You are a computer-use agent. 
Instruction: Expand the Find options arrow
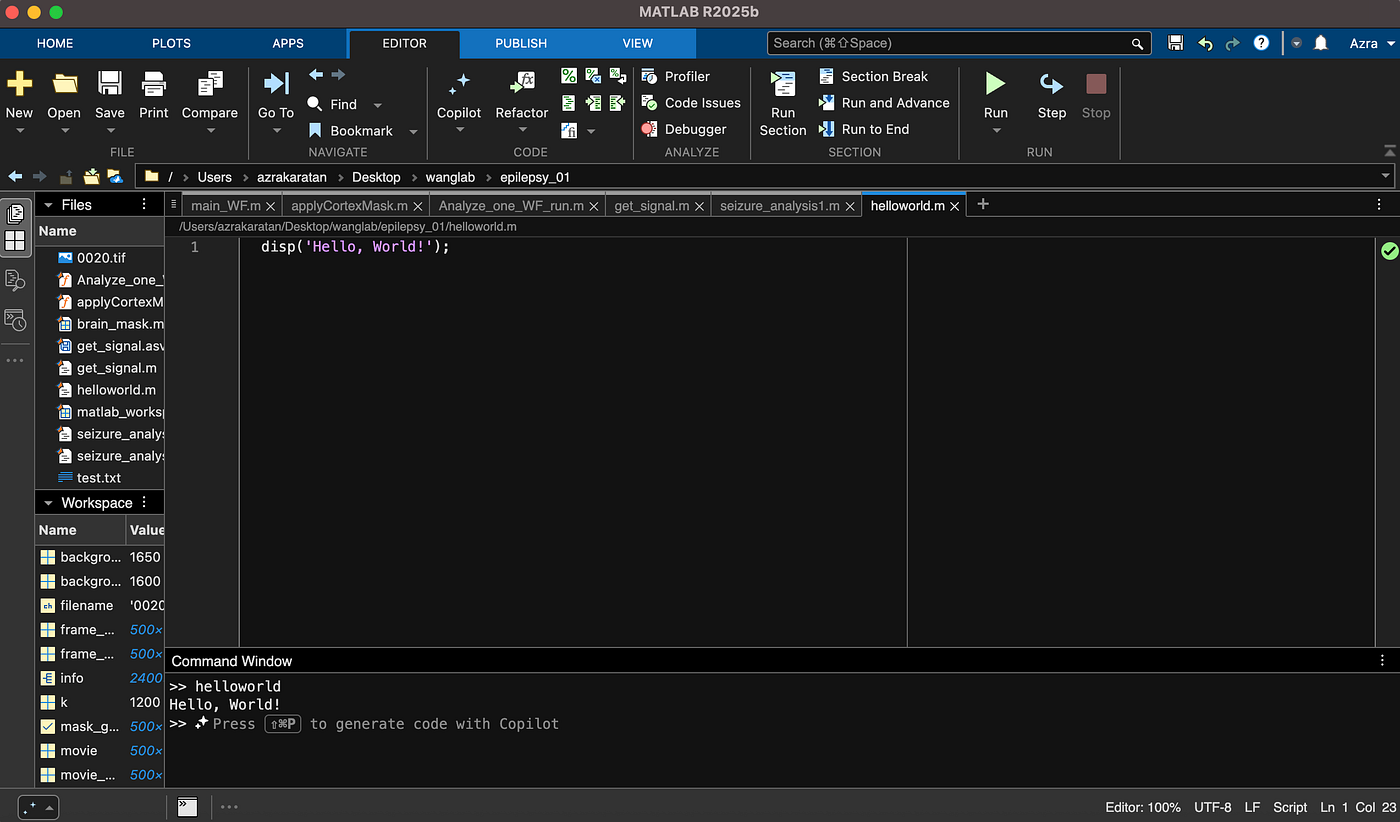coord(378,105)
